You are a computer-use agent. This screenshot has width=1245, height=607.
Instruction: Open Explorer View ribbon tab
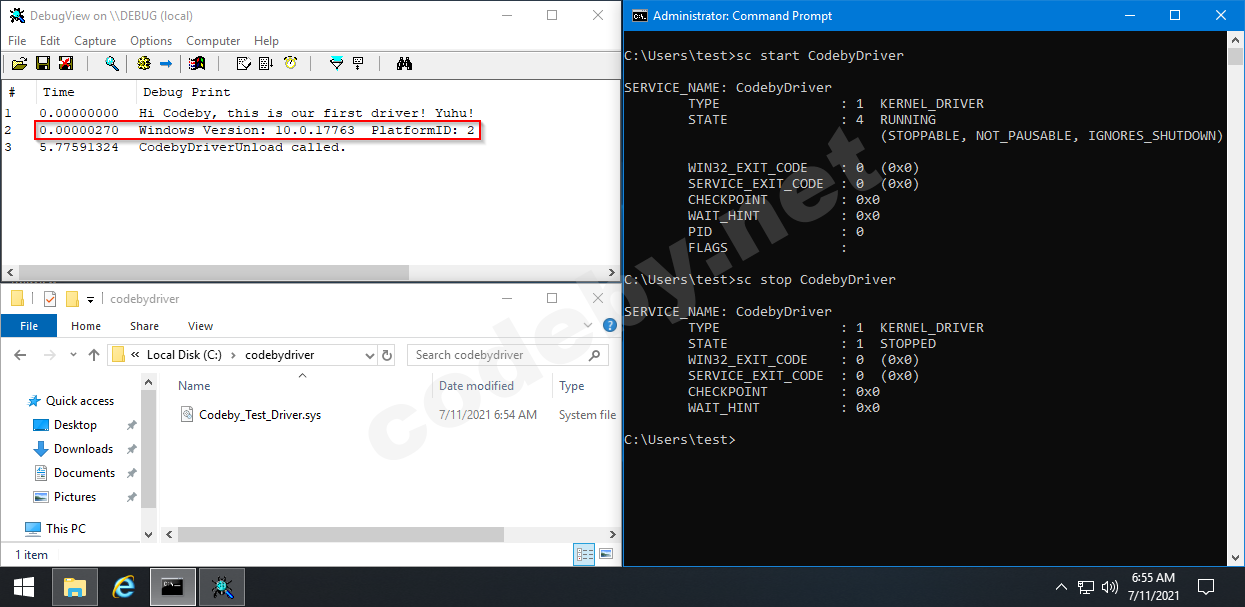coord(200,326)
